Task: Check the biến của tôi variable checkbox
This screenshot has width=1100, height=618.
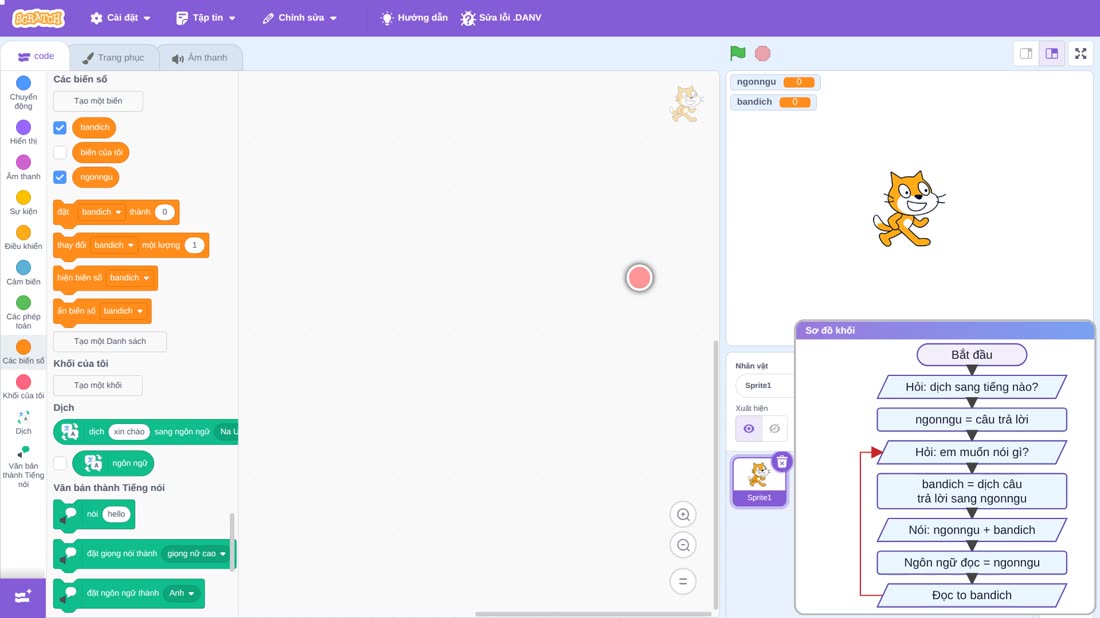Action: pos(60,152)
